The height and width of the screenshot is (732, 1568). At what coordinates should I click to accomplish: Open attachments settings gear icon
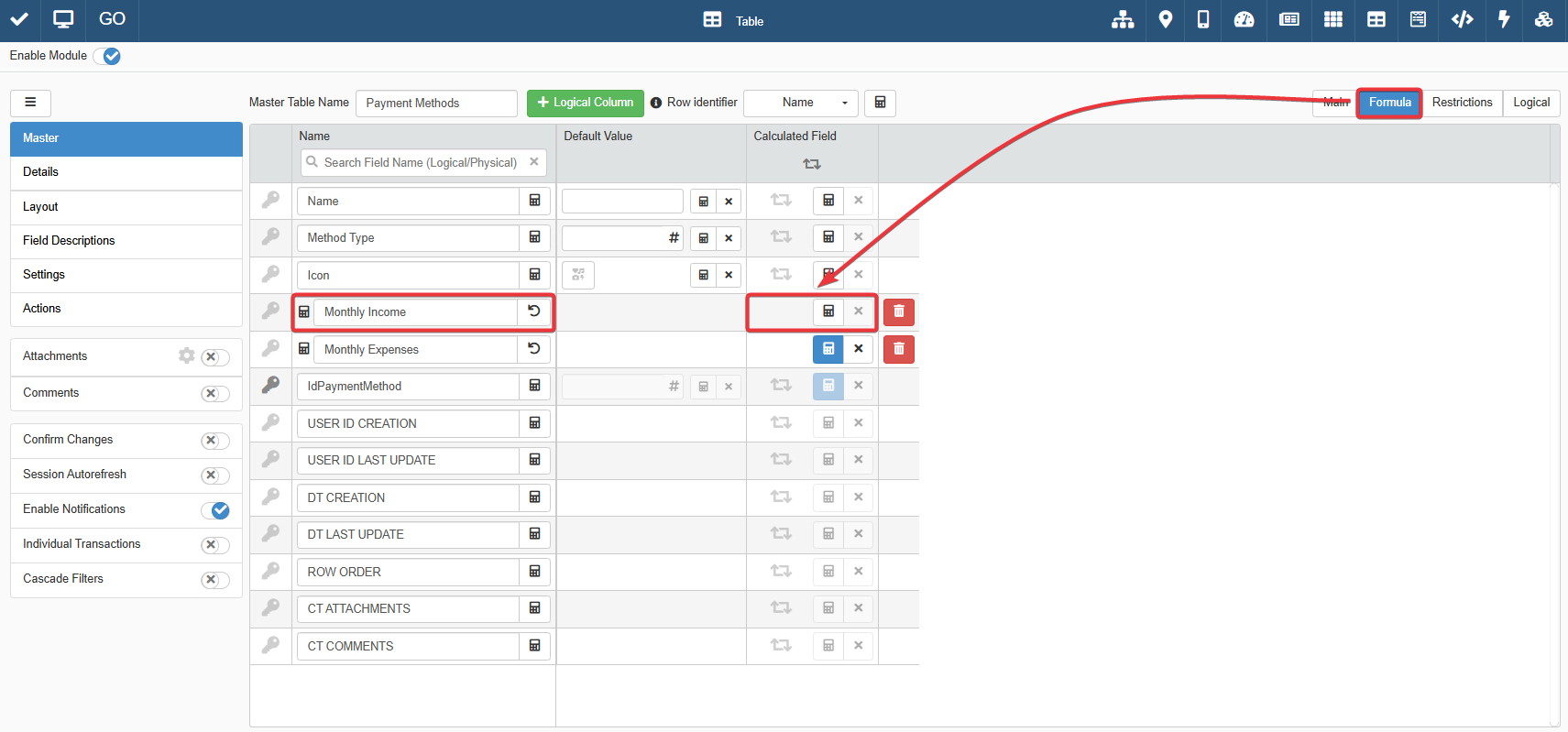tap(187, 355)
